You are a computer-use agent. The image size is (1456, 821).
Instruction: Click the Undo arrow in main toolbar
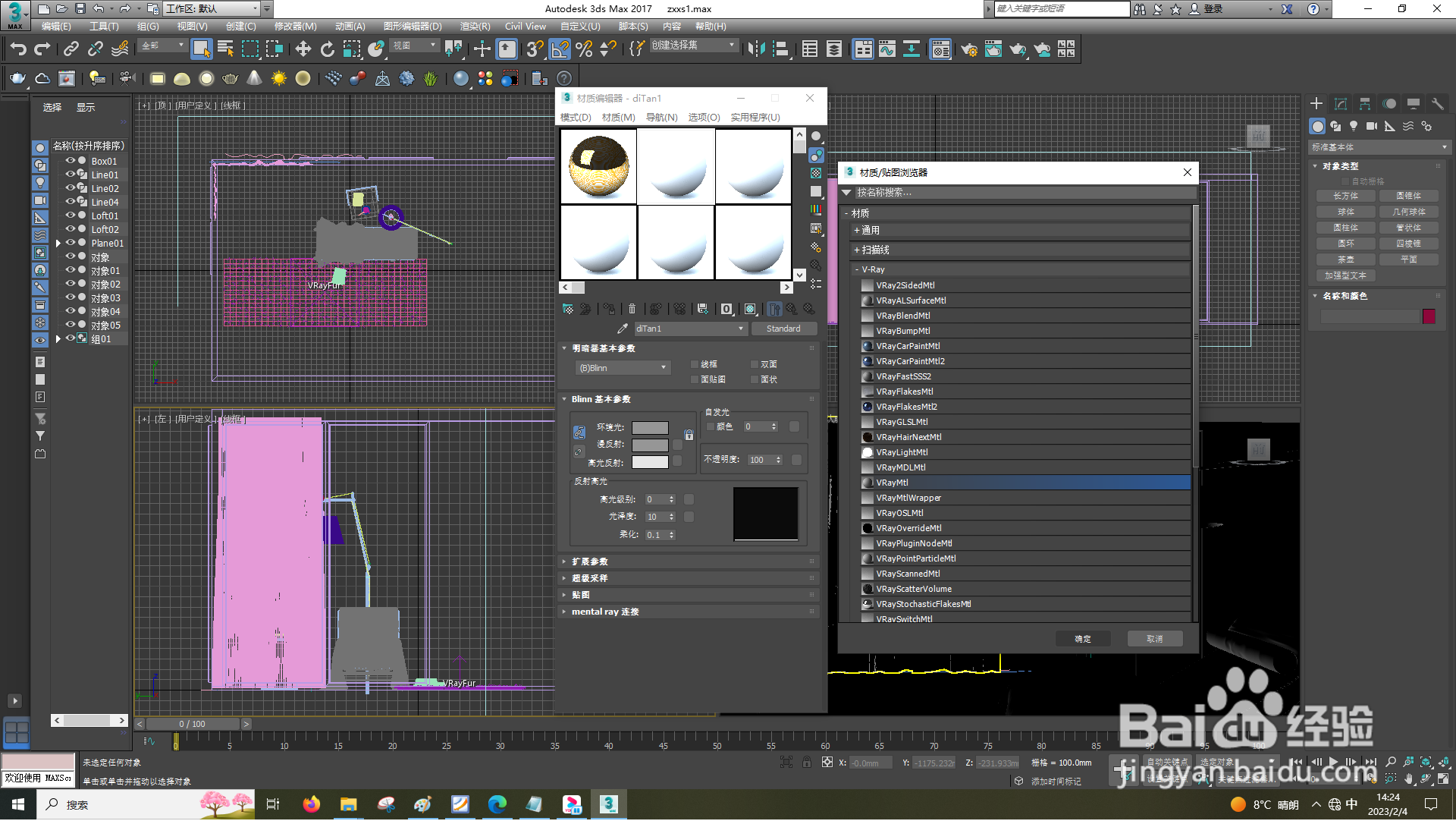18,49
